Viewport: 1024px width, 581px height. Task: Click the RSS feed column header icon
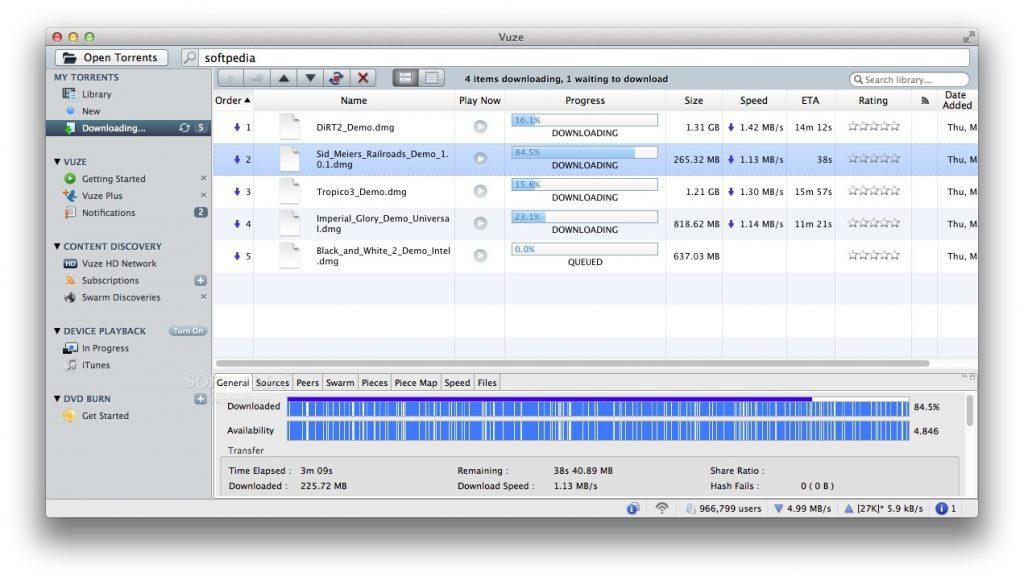pyautogui.click(x=925, y=101)
